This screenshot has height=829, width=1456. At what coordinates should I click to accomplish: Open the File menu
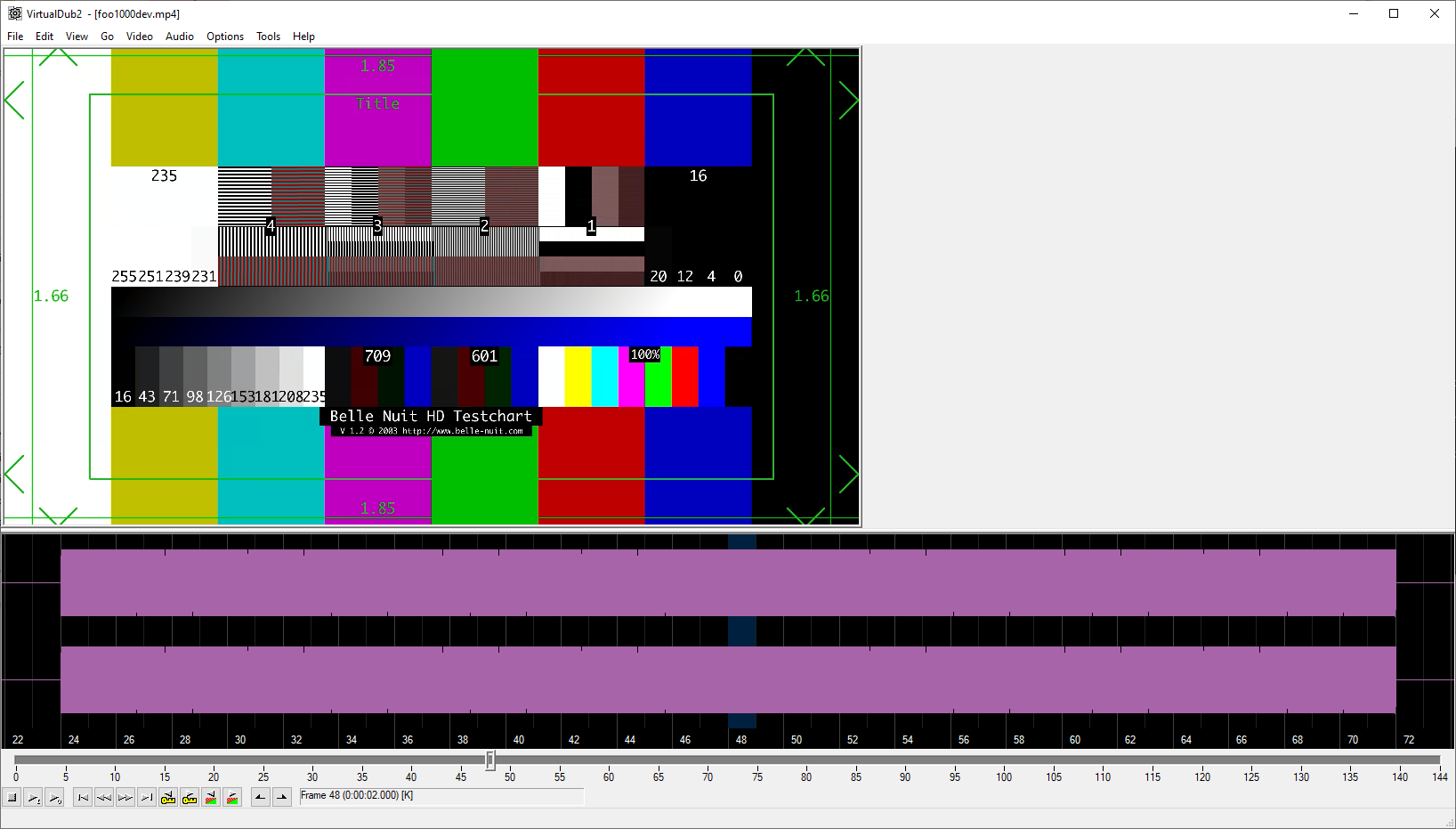(15, 37)
